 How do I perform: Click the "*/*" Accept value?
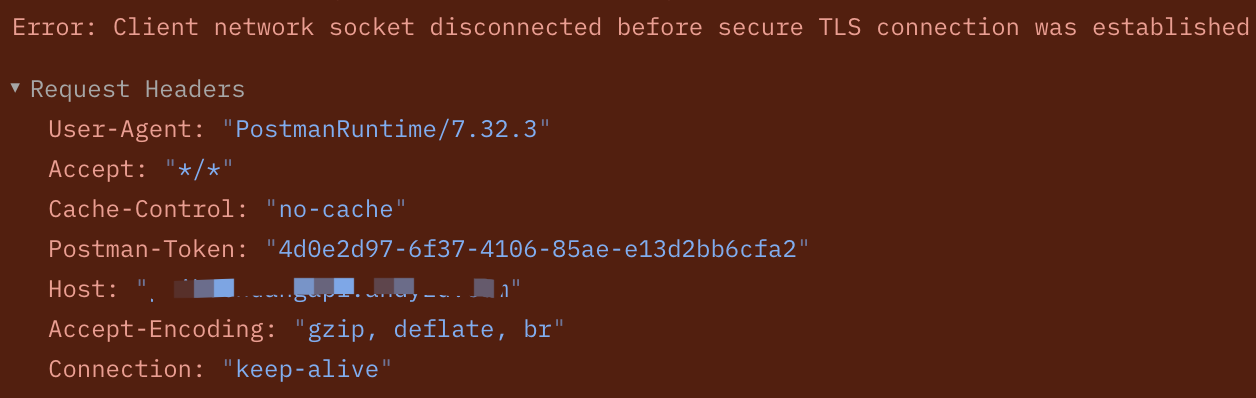pos(199,169)
